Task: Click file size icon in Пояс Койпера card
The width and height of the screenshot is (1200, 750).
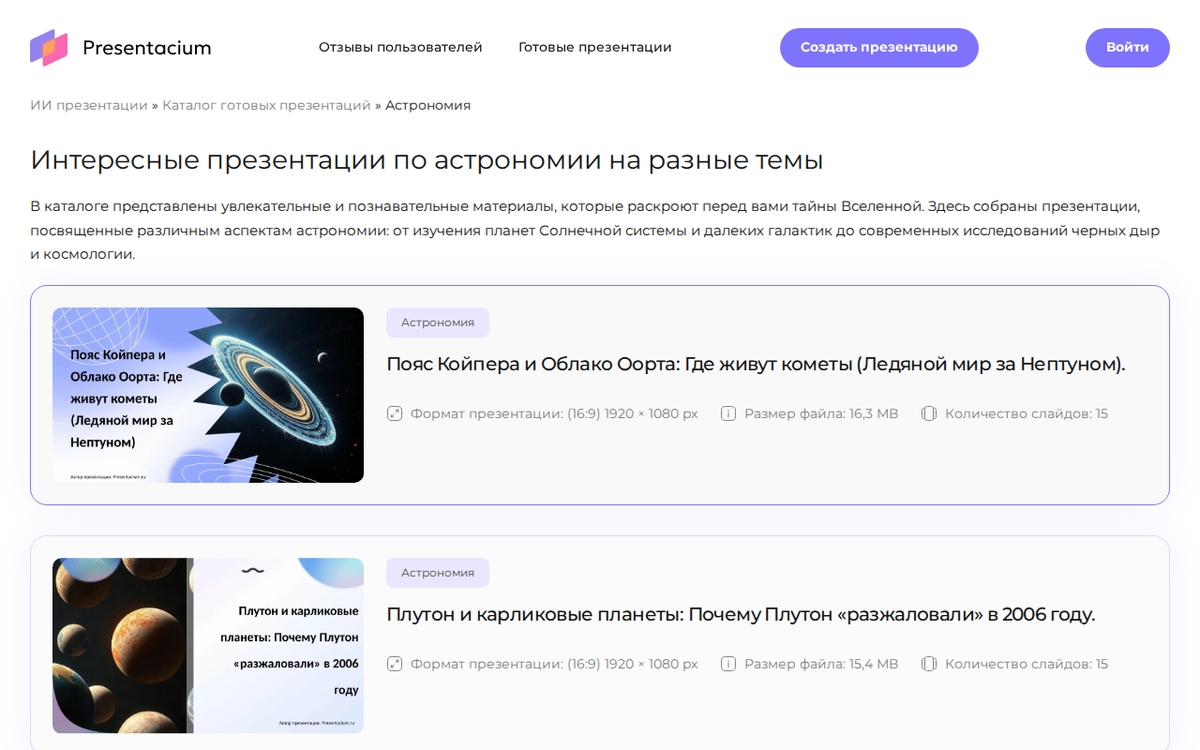Action: coord(728,413)
